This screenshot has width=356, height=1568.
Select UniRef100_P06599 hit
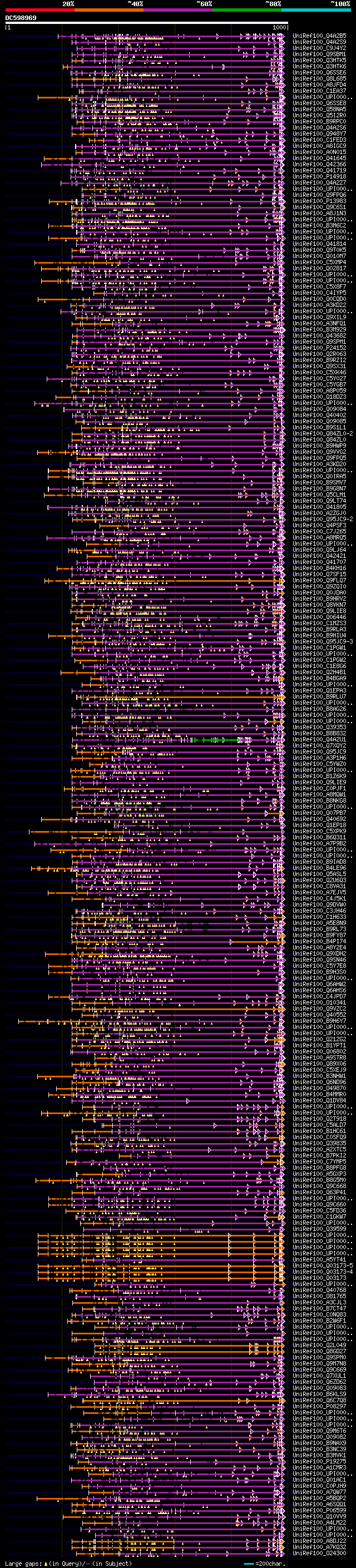coord(319,1510)
